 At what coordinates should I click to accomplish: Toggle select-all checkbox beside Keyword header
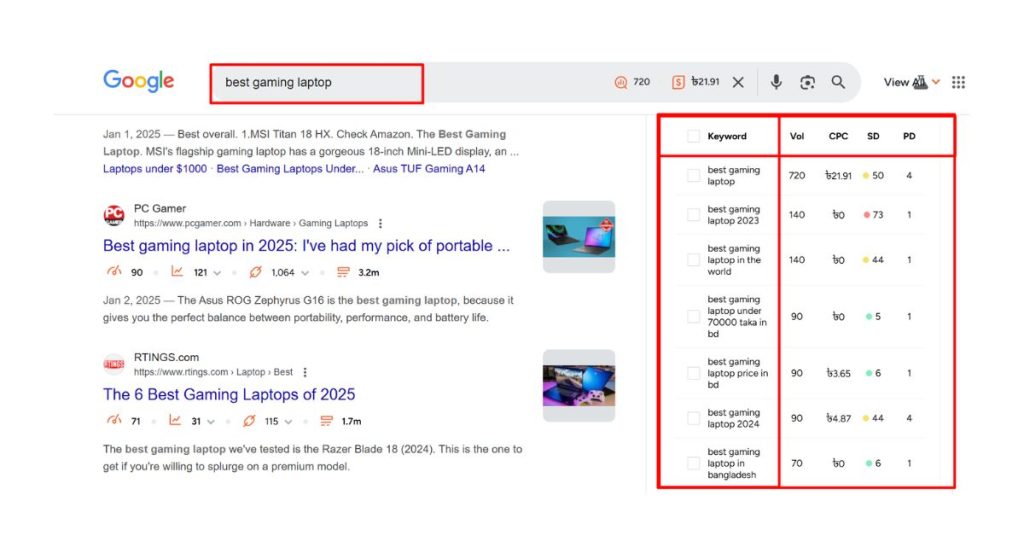click(x=693, y=136)
